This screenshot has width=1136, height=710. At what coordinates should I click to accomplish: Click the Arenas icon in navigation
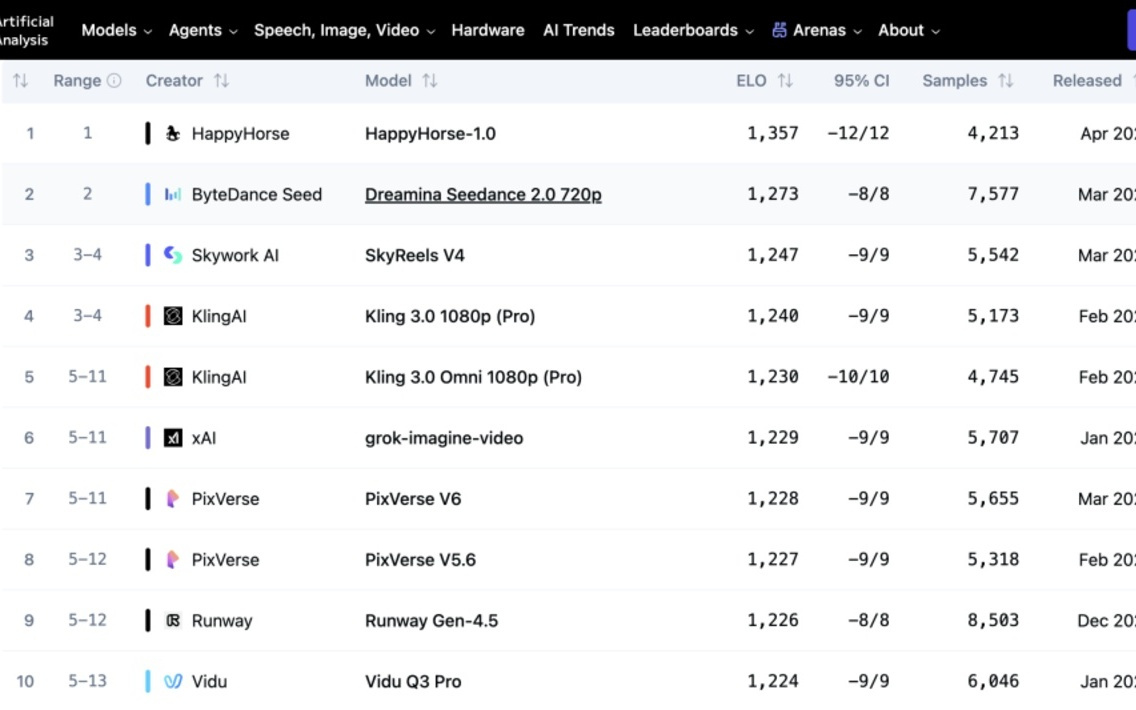coord(779,30)
